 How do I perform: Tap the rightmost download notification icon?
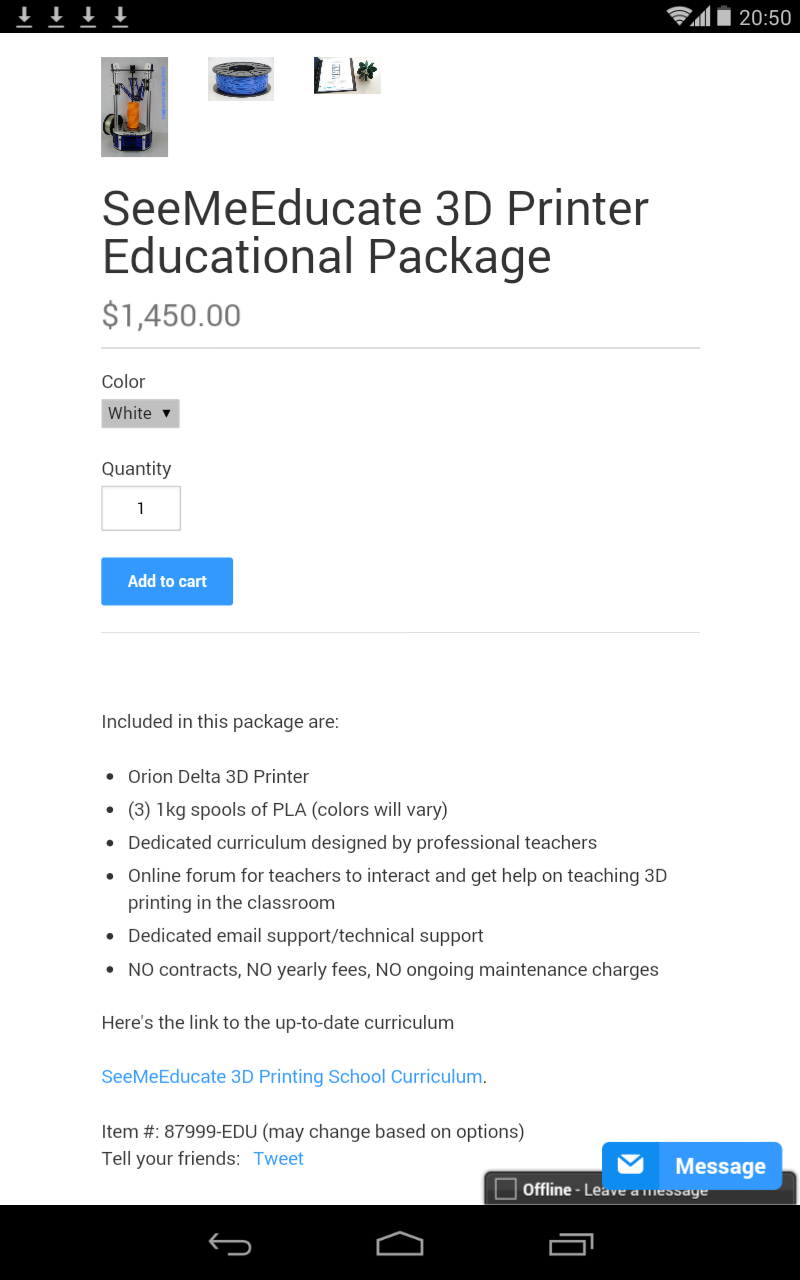[x=120, y=16]
